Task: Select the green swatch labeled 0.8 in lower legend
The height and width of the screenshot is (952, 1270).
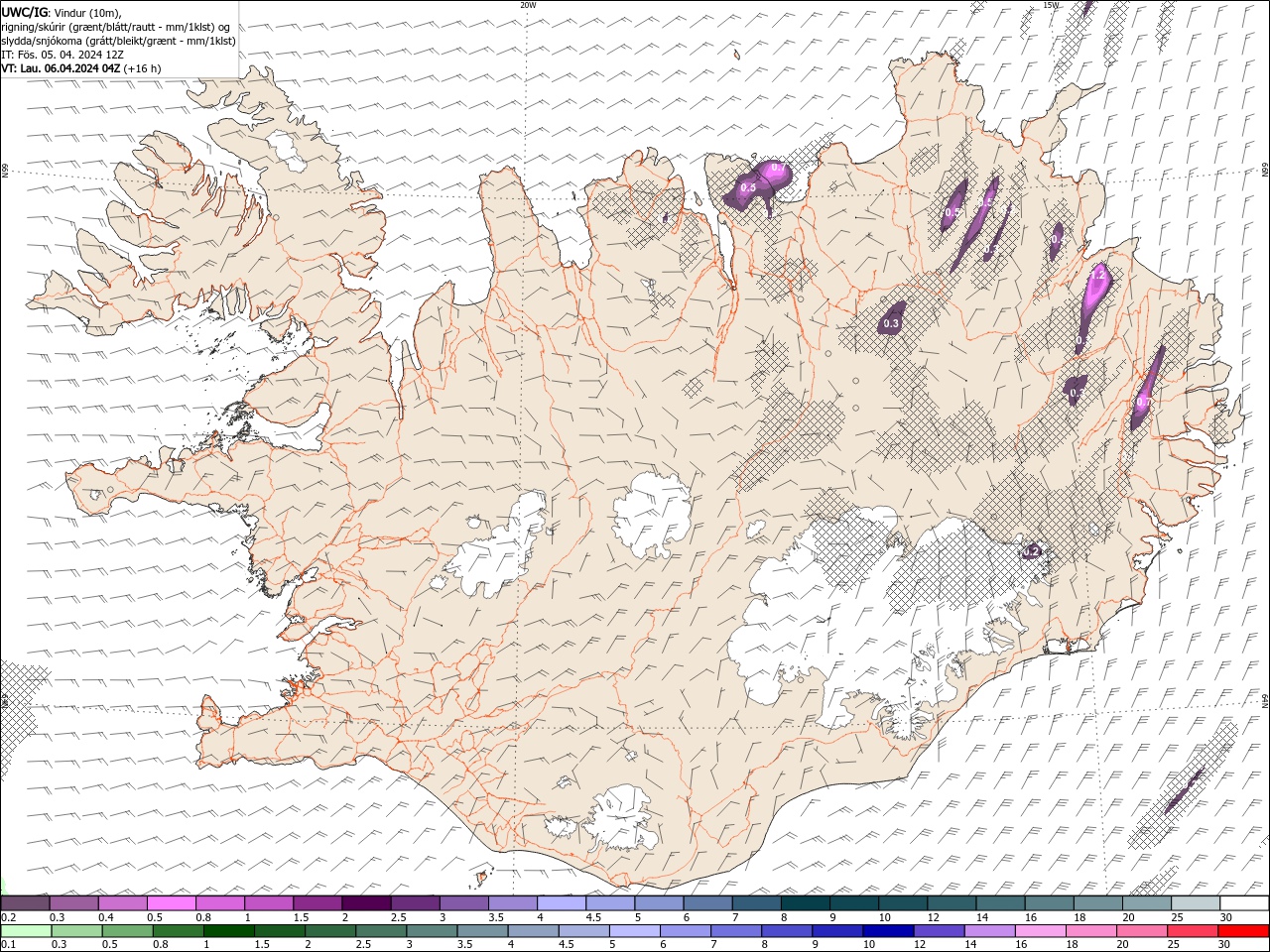Action: [178, 931]
